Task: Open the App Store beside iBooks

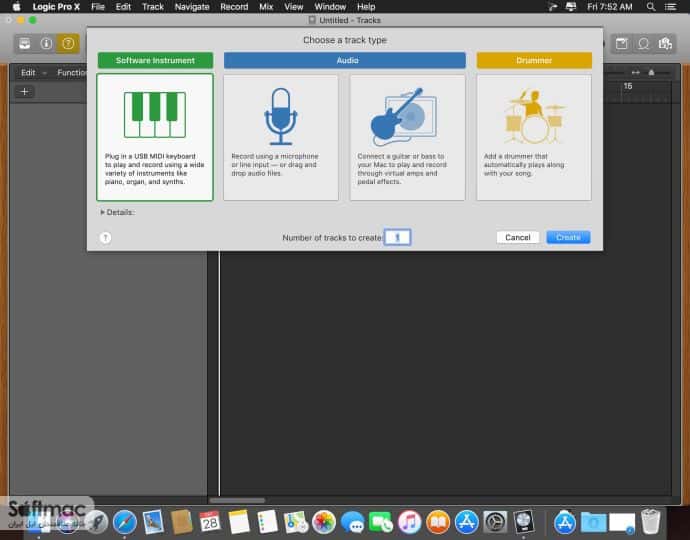Action: click(466, 522)
